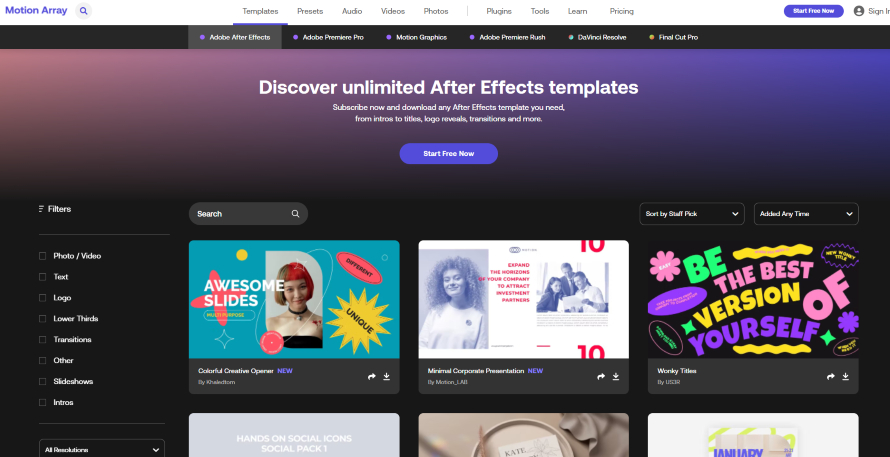Switch to Final Cut Pro category
This screenshot has width=890, height=457.
(674, 37)
